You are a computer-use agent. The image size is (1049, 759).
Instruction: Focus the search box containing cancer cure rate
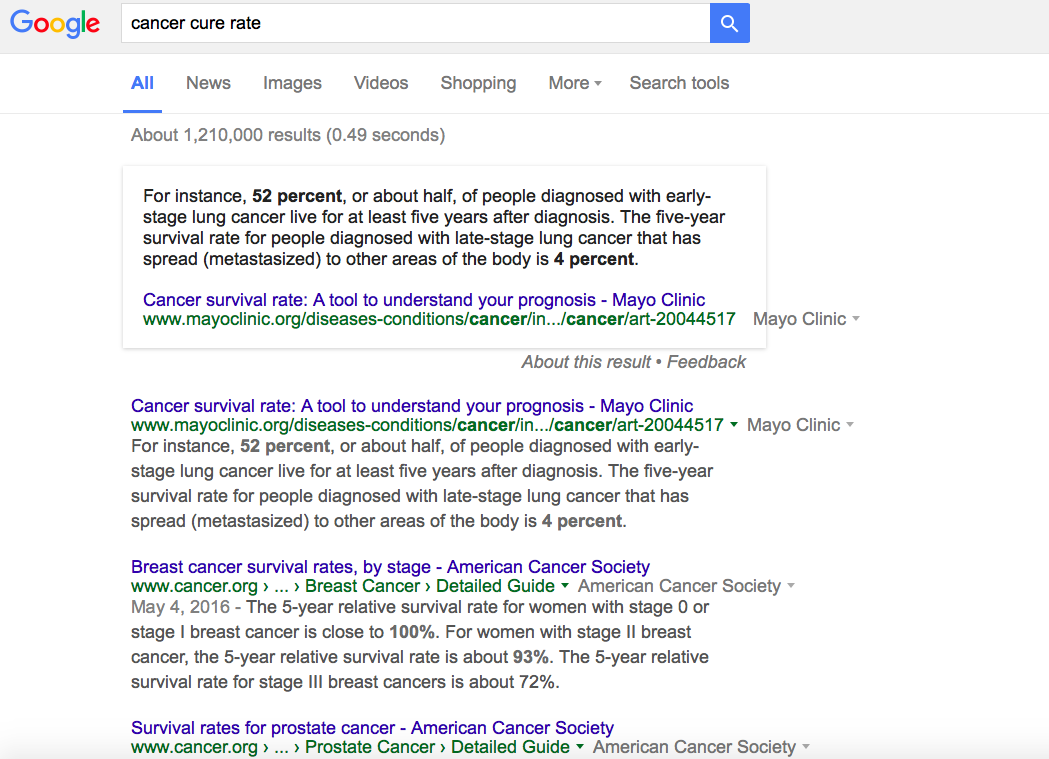[x=415, y=23]
